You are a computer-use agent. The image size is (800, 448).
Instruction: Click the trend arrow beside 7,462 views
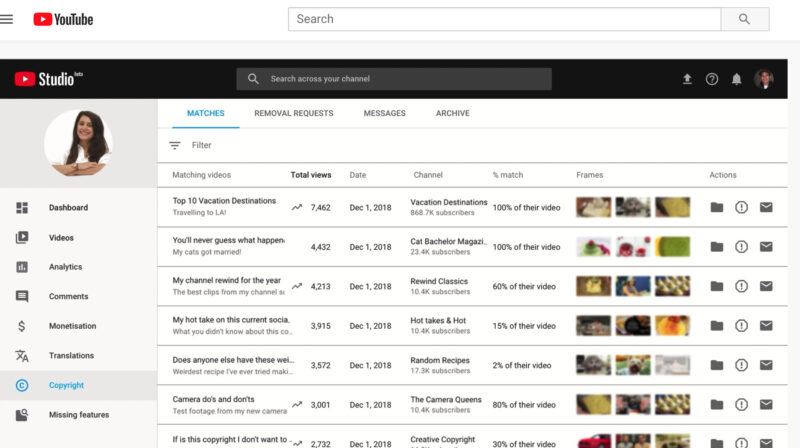[x=297, y=208]
